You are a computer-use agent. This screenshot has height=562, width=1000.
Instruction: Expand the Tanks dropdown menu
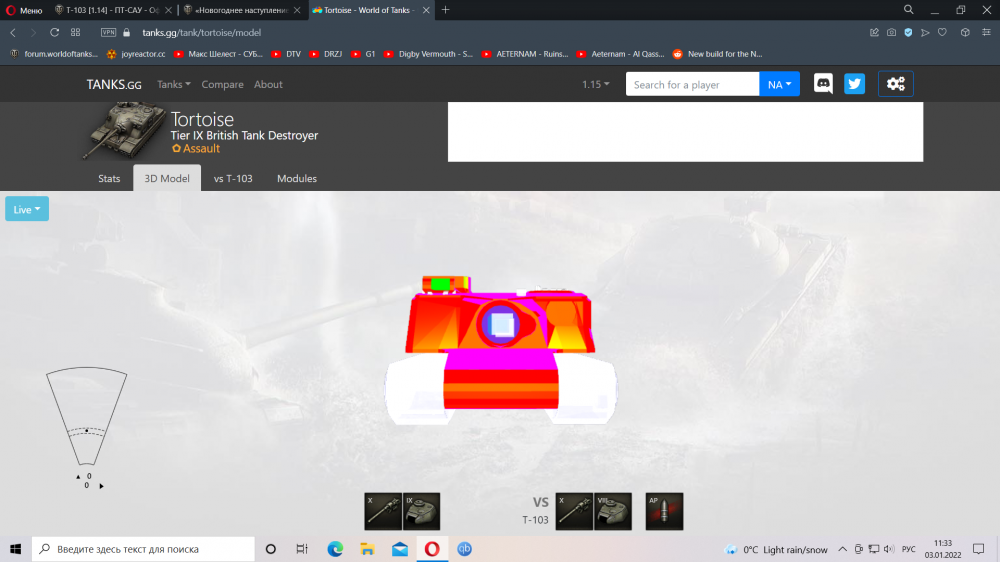tap(174, 85)
